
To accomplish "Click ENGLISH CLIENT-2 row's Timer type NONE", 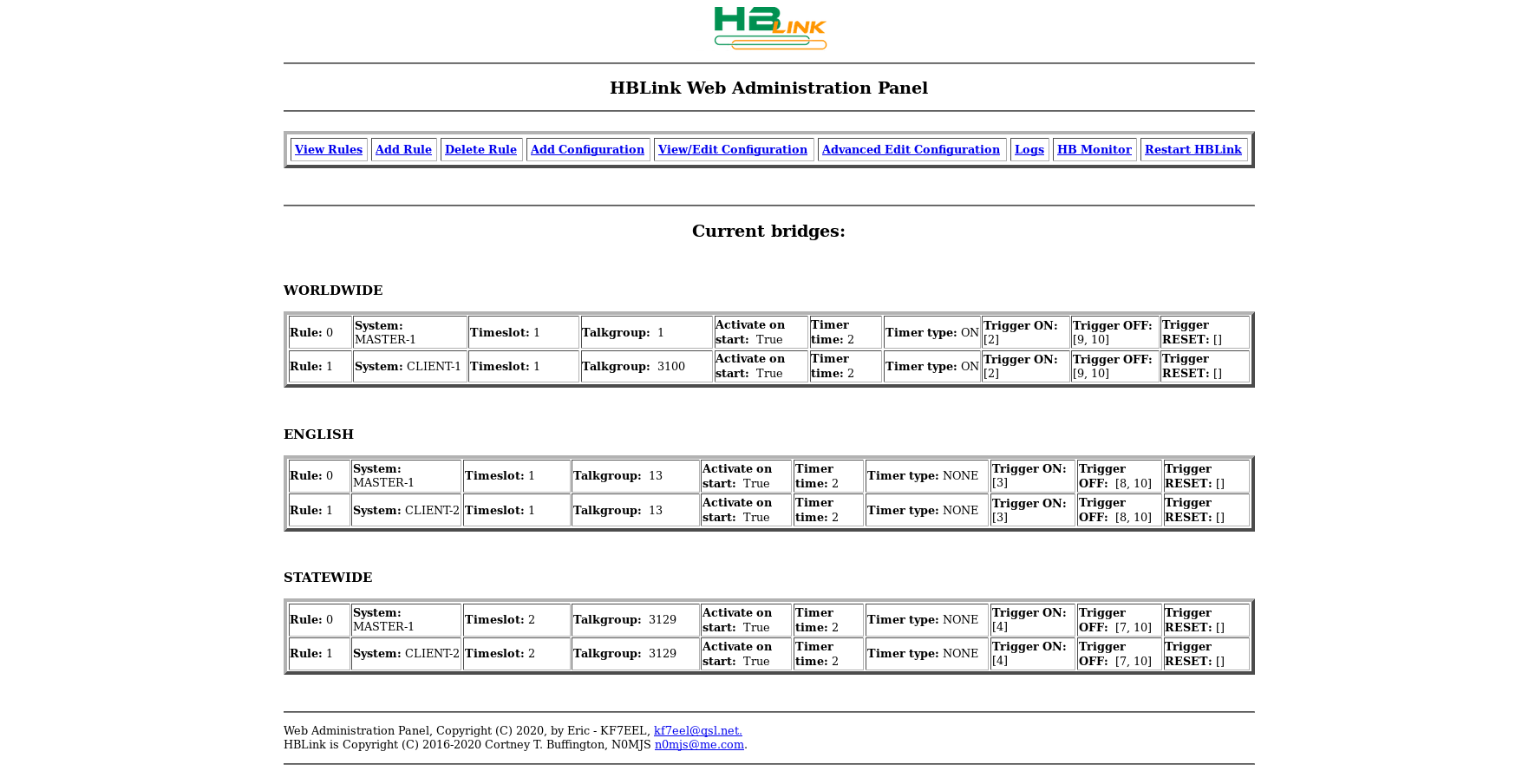I will [x=927, y=511].
